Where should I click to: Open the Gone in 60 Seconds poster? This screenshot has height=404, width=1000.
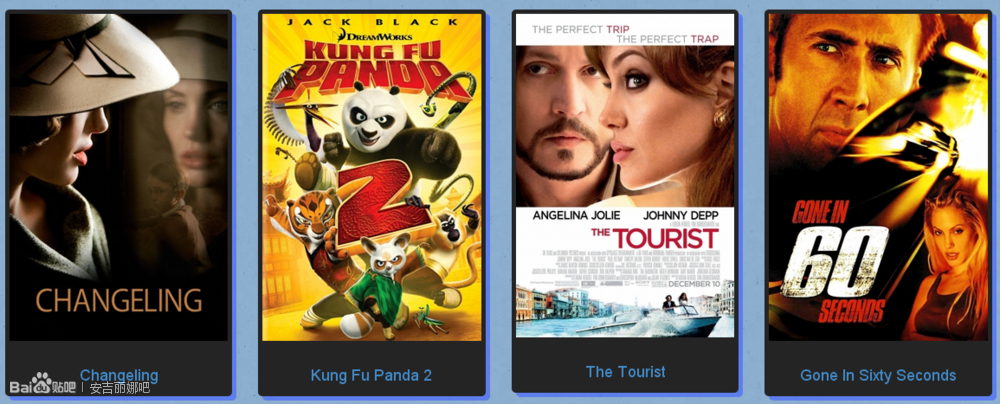point(878,177)
